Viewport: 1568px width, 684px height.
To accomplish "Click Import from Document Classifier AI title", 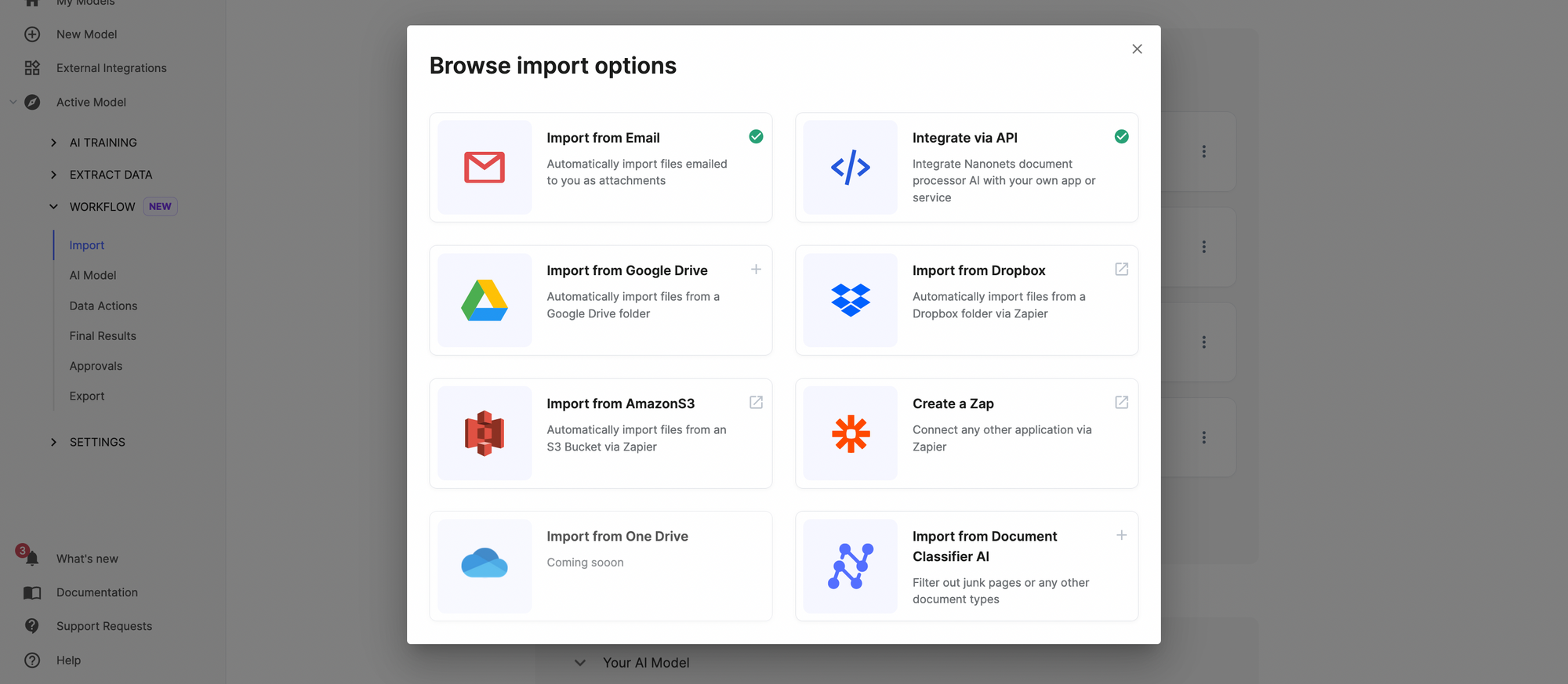I will click(x=985, y=546).
